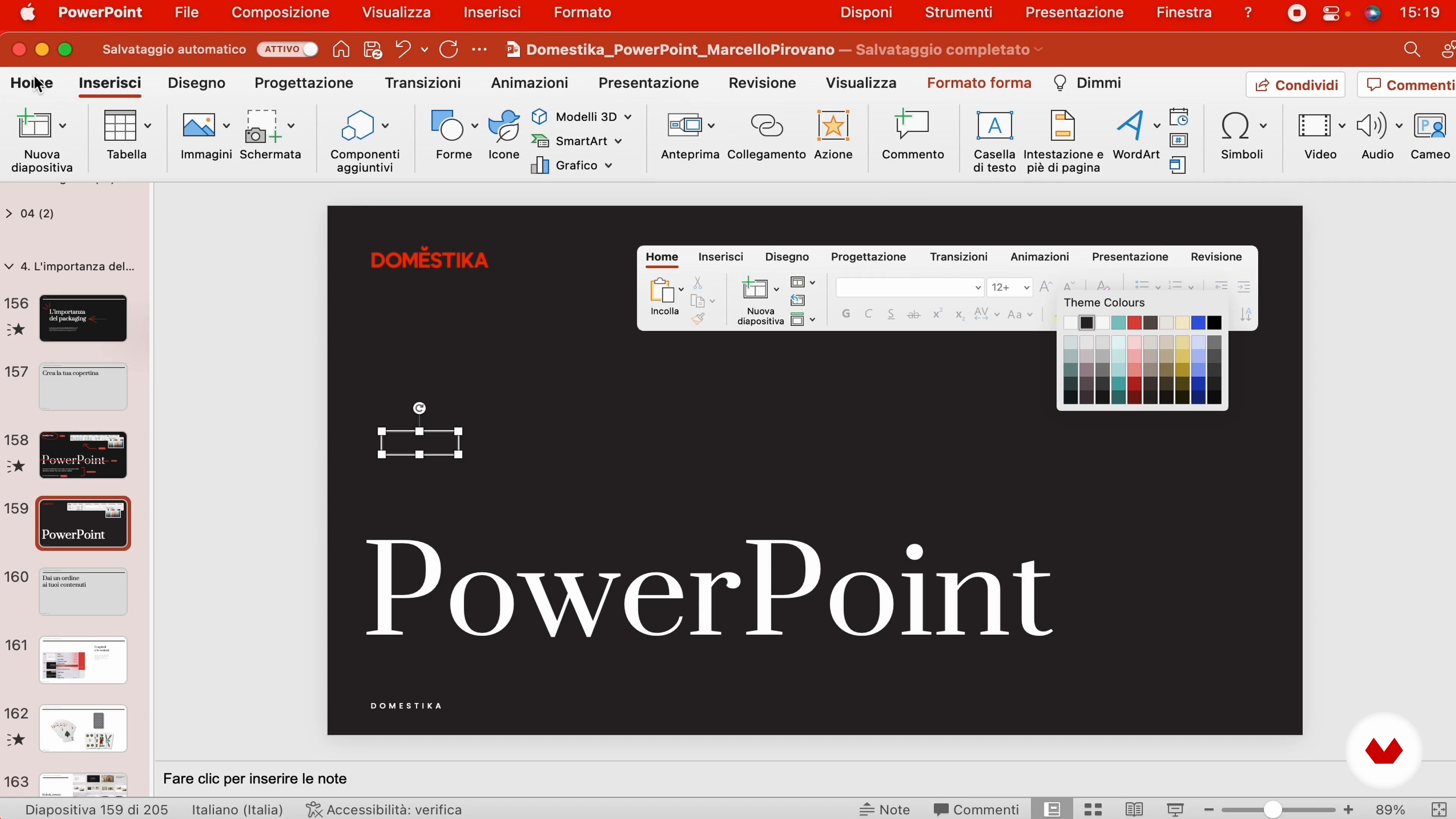This screenshot has height=819, width=1456.
Task: Click the Azione action star icon
Action: click(x=833, y=126)
